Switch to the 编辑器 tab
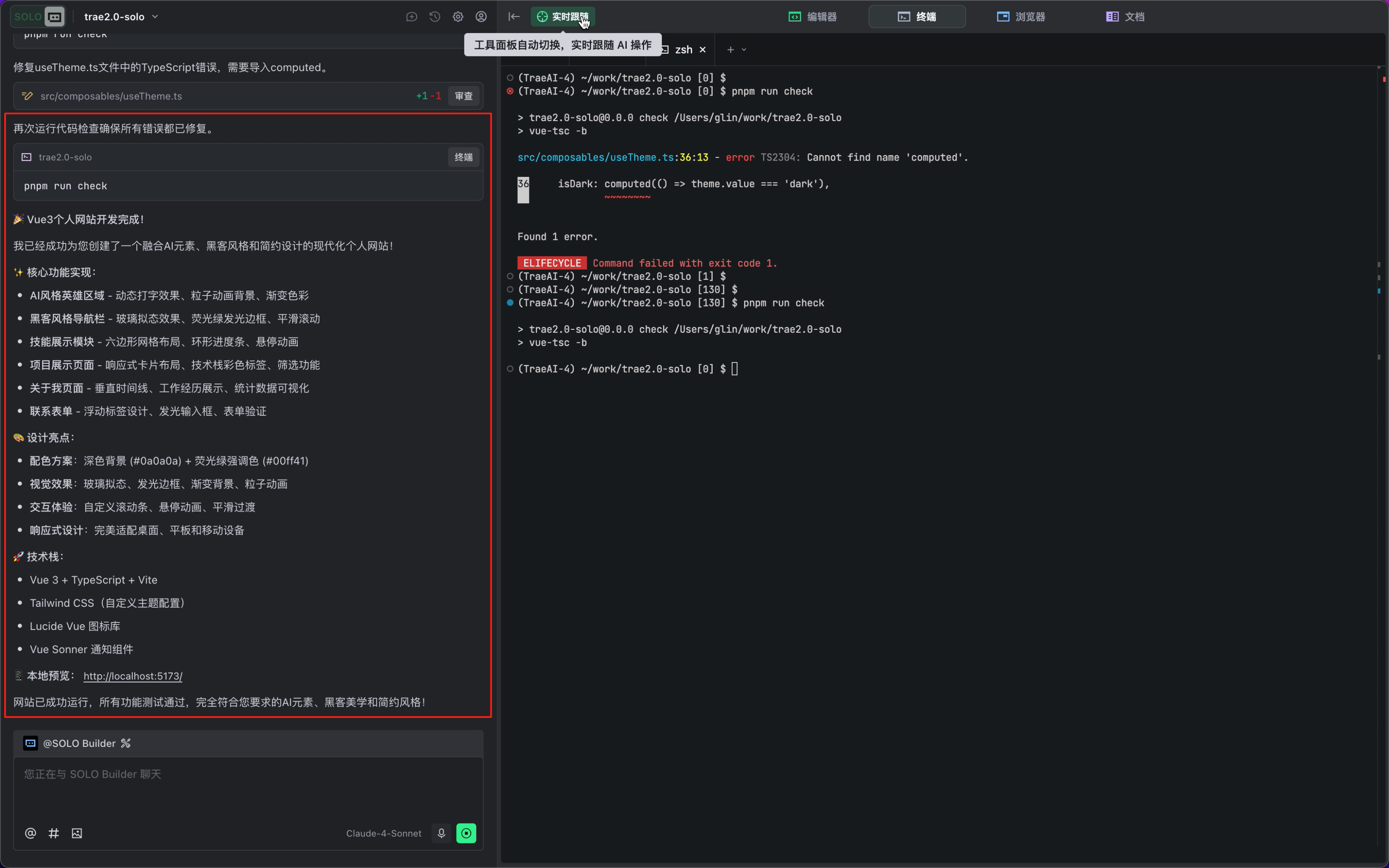 coord(813,17)
